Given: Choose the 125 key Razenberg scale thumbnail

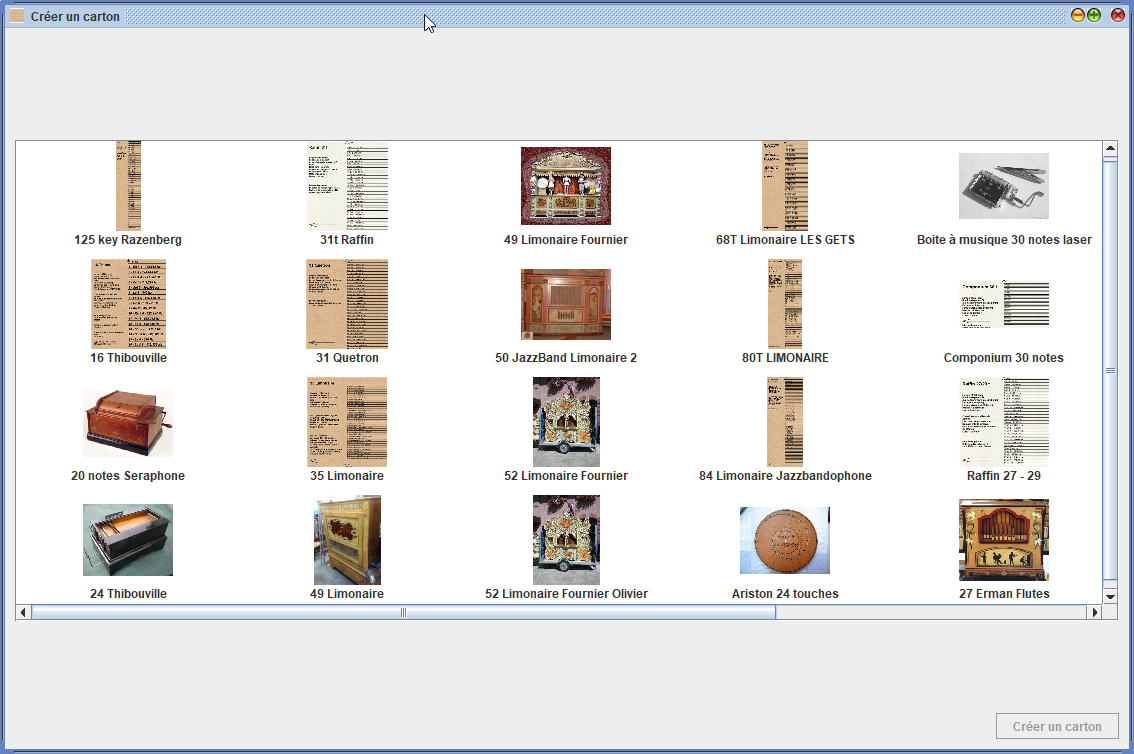Looking at the screenshot, I should [x=128, y=186].
